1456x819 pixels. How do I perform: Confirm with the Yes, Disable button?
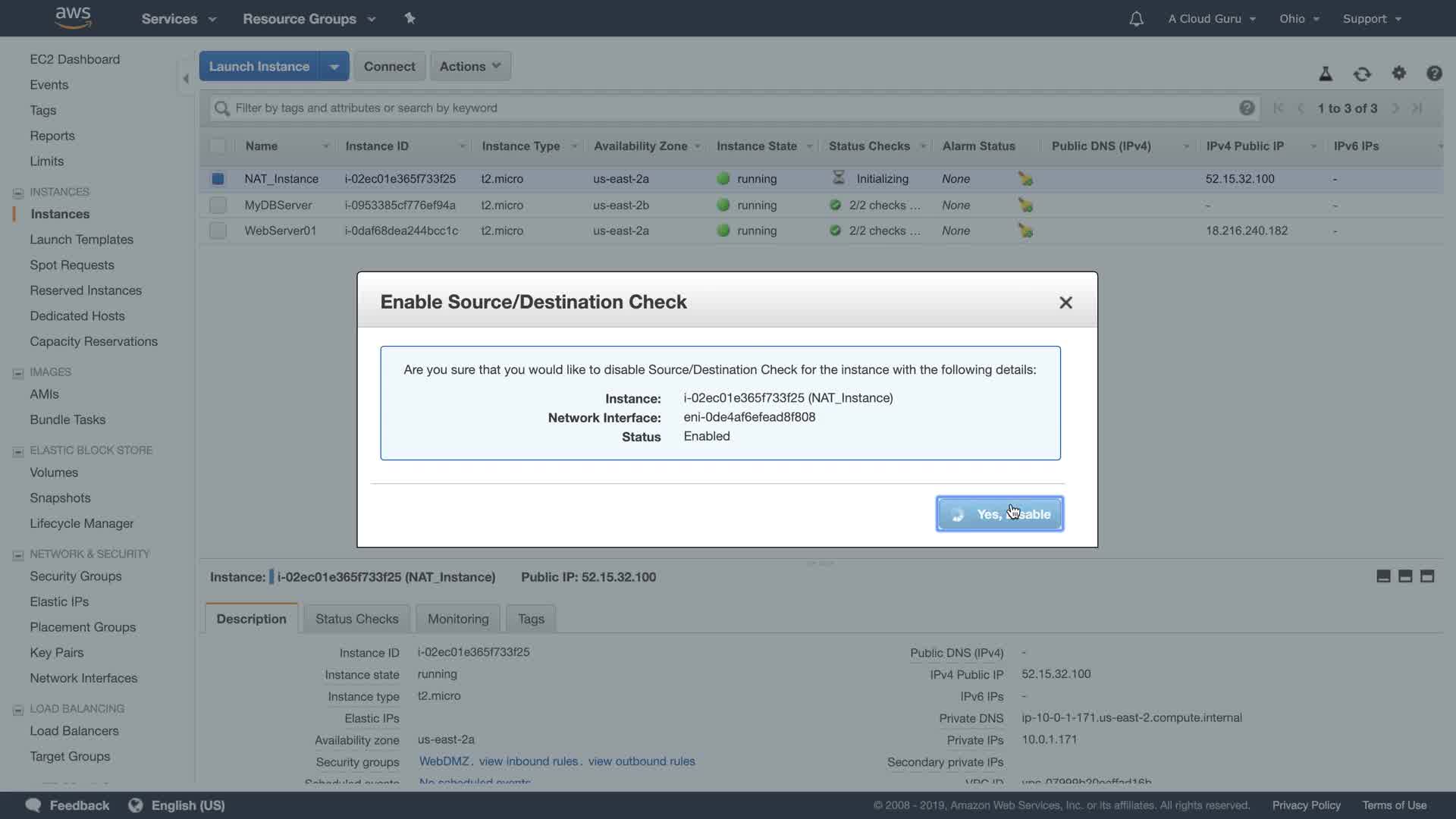click(999, 514)
